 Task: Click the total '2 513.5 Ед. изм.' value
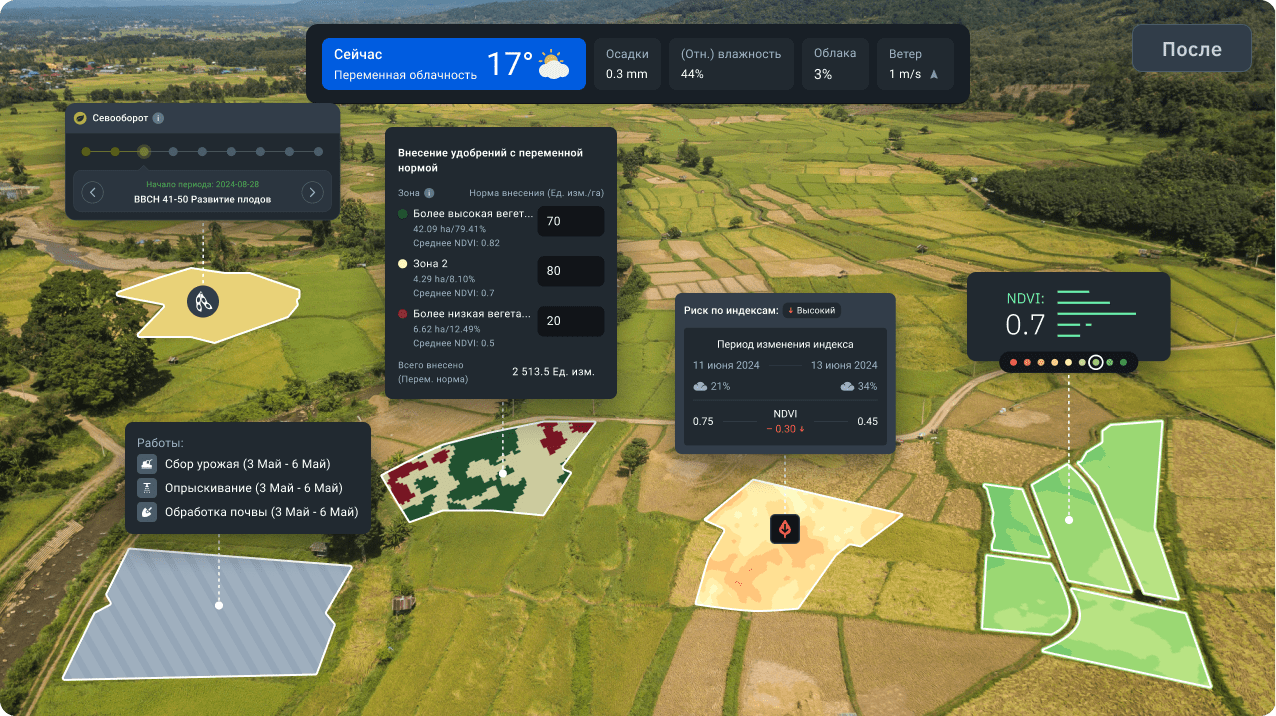553,372
